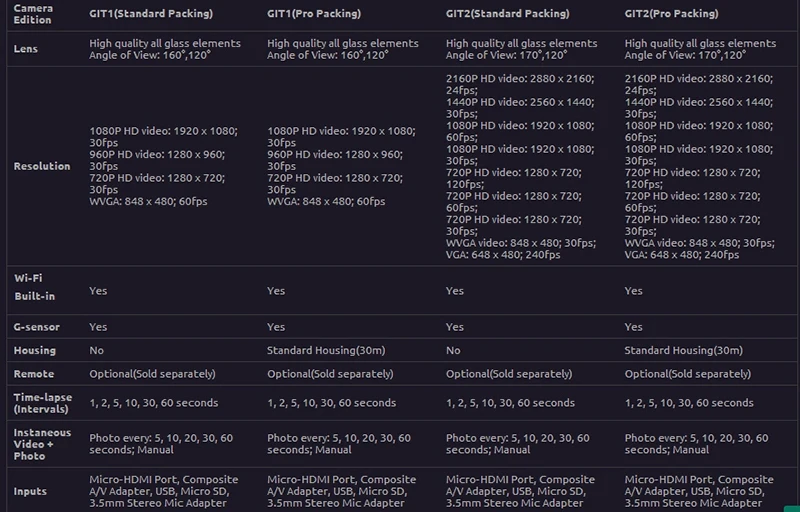Screen dimensions: 800x512
Task: Select the "GIT2(Standard Packing)" column header
Action: [508, 15]
